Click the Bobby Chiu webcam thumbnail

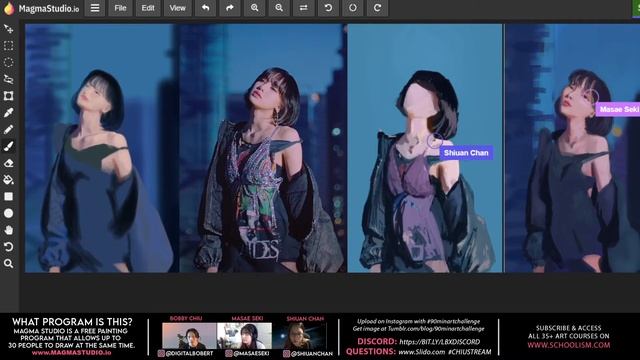pyautogui.click(x=189, y=336)
